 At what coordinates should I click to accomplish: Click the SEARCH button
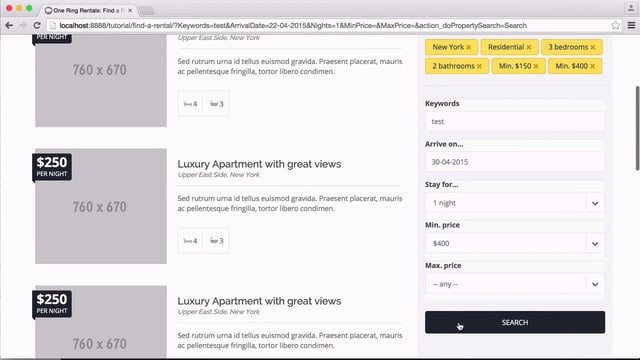[x=515, y=322]
